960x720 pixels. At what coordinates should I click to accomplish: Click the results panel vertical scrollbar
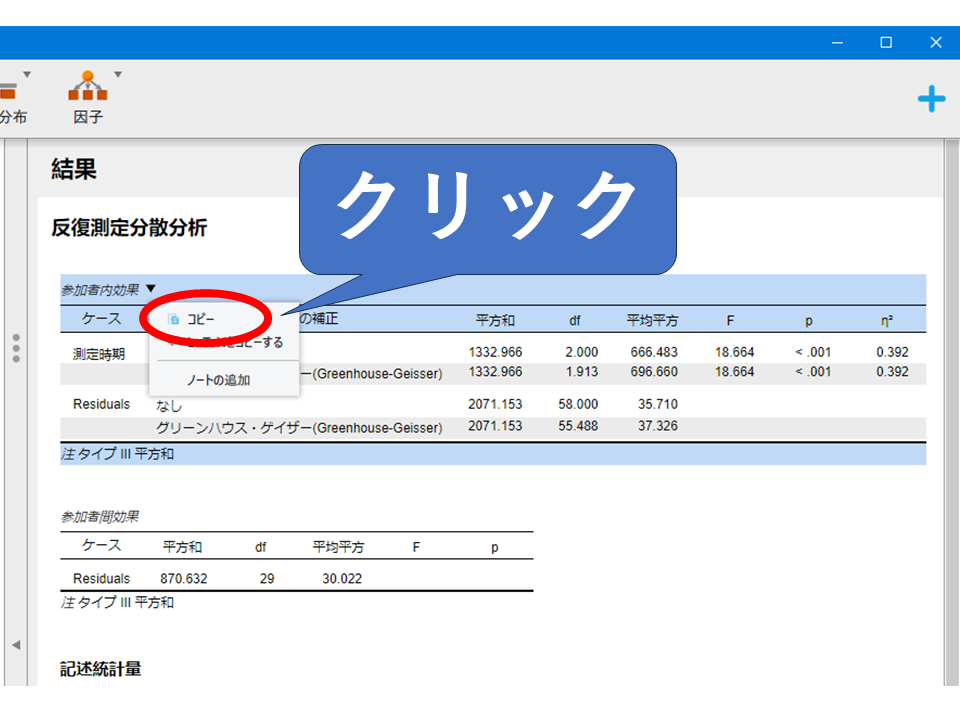(x=950, y=400)
